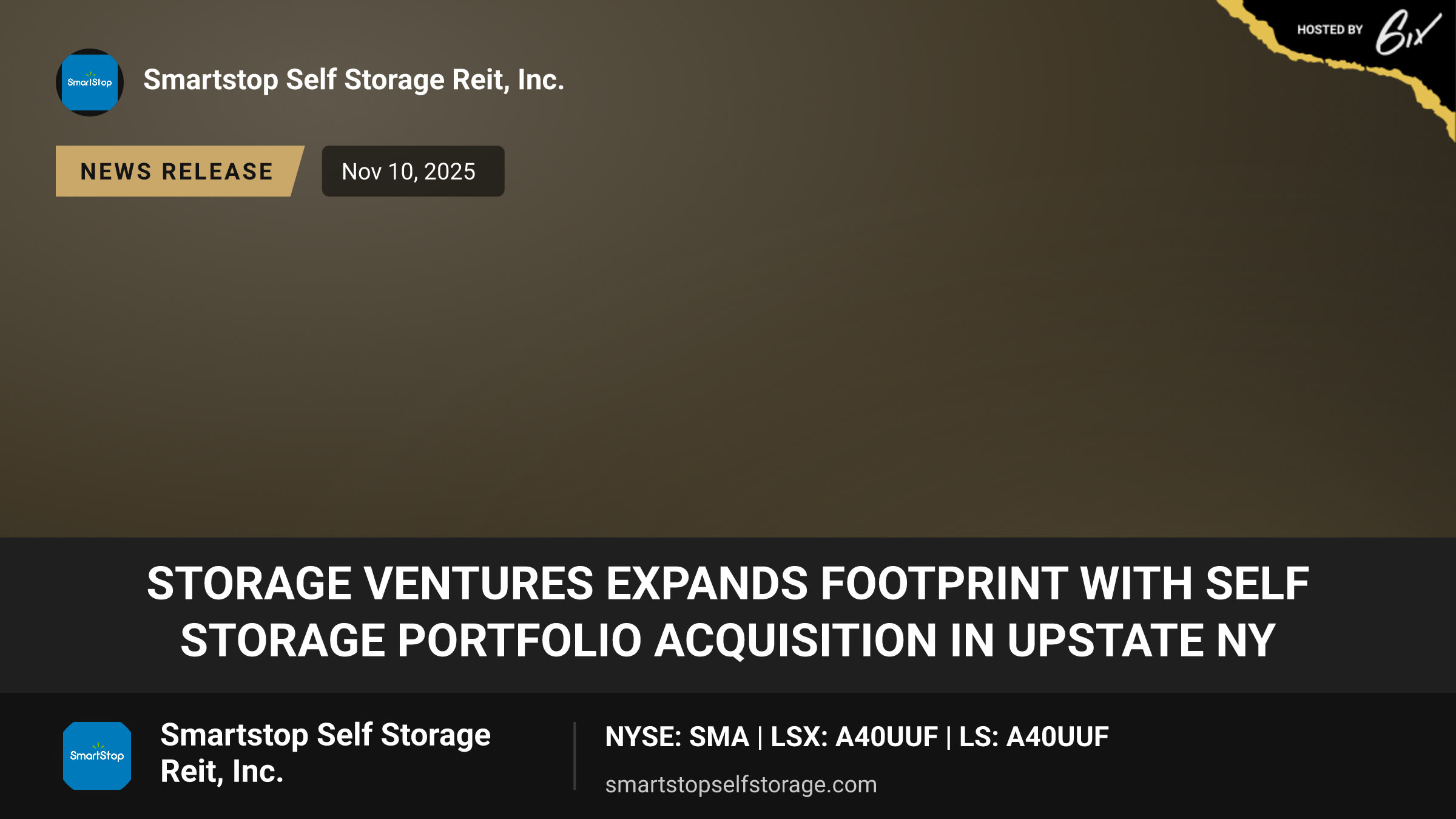Click the bottom Smartstop Self Storage Reit name
The width and height of the screenshot is (1456, 819).
pos(325,753)
